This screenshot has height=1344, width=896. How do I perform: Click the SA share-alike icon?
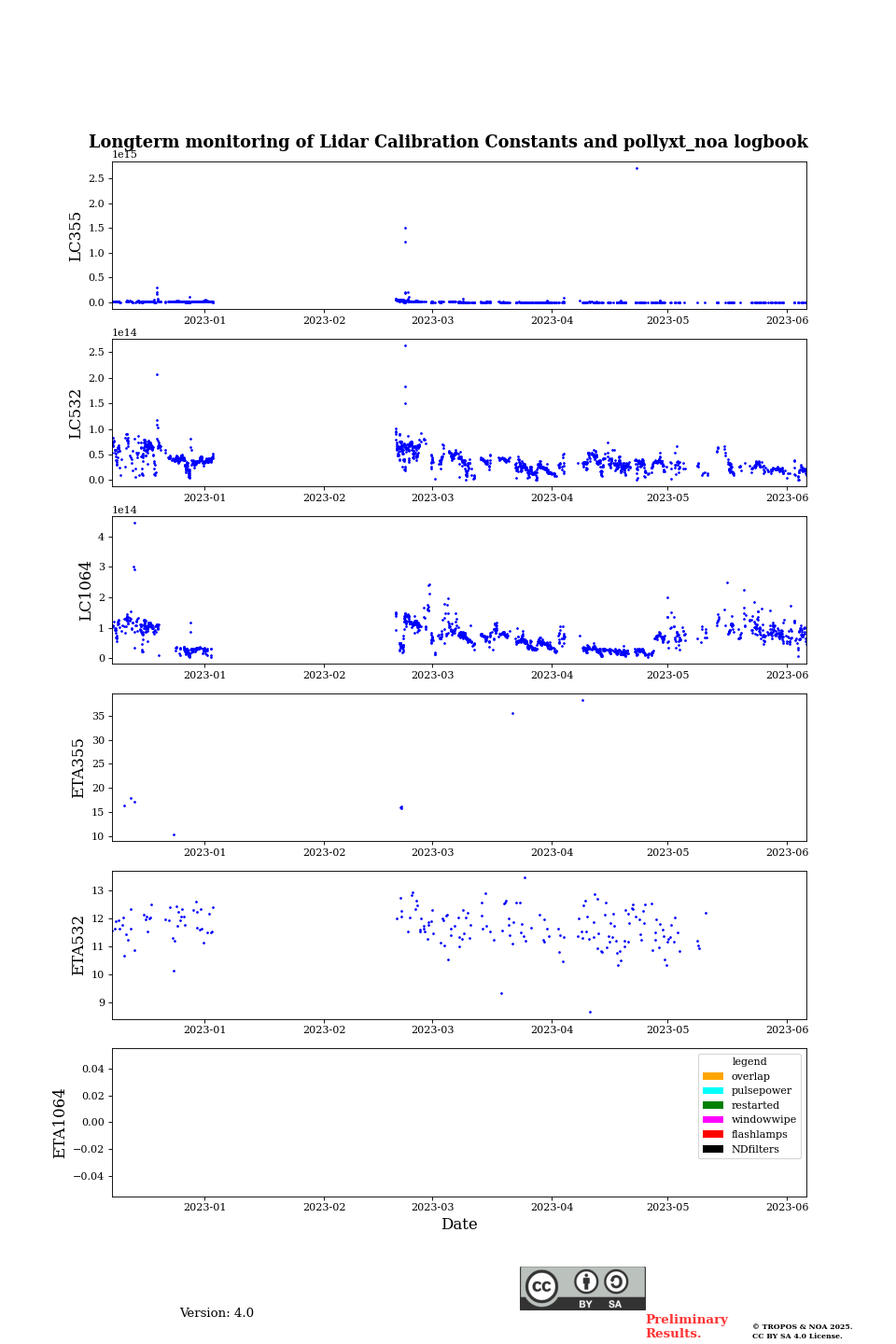click(x=616, y=1281)
